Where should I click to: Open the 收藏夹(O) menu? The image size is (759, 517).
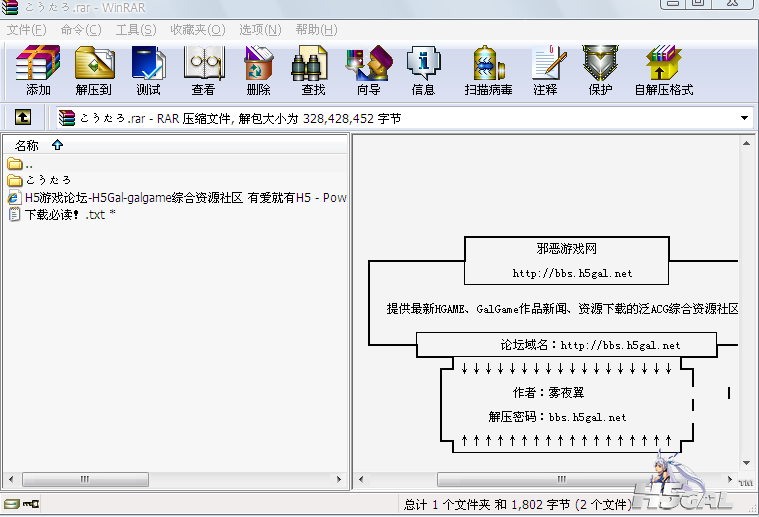tap(197, 30)
